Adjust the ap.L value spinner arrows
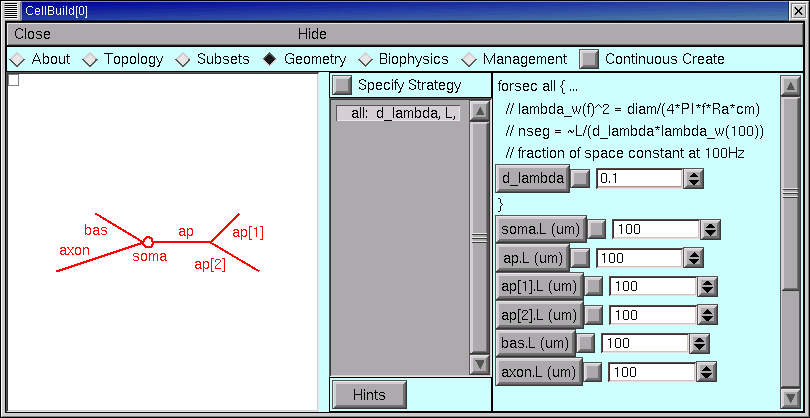 pos(694,258)
